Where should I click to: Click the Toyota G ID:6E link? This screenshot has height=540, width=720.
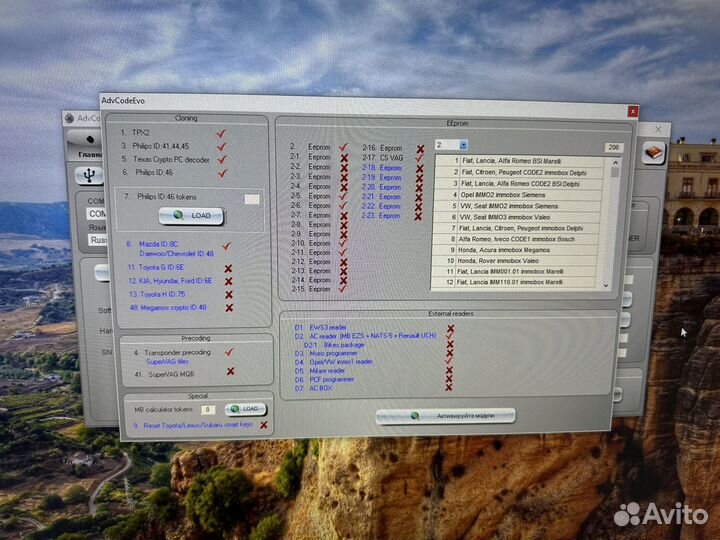click(161, 267)
